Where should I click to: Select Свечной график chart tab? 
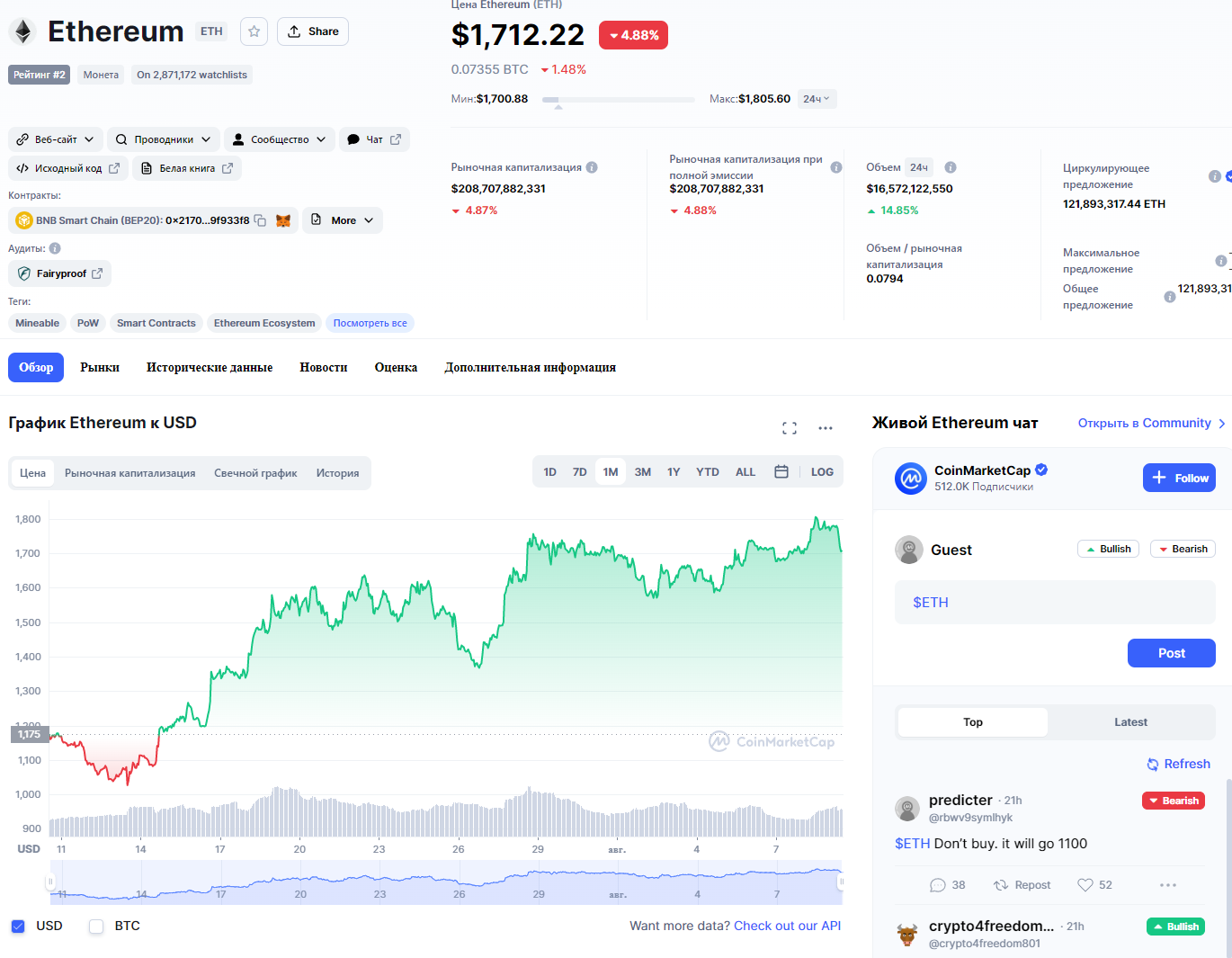click(255, 473)
